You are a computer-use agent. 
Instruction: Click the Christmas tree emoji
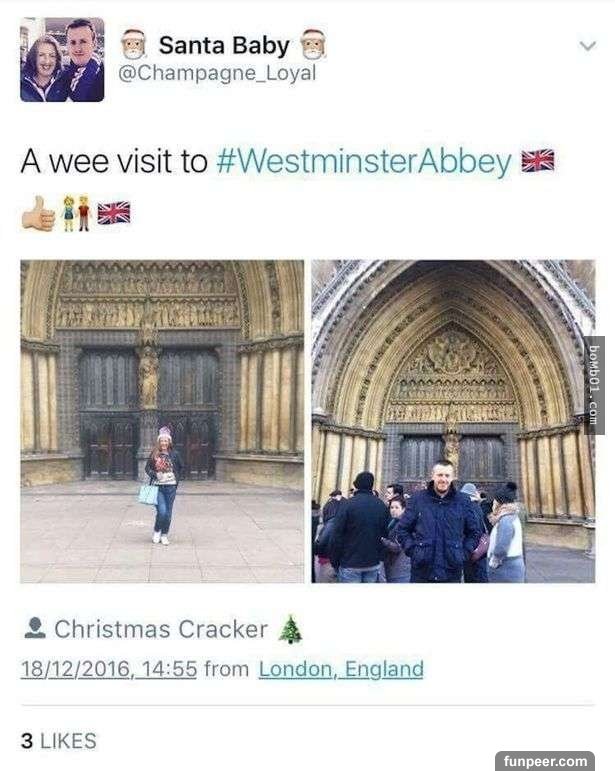click(290, 629)
